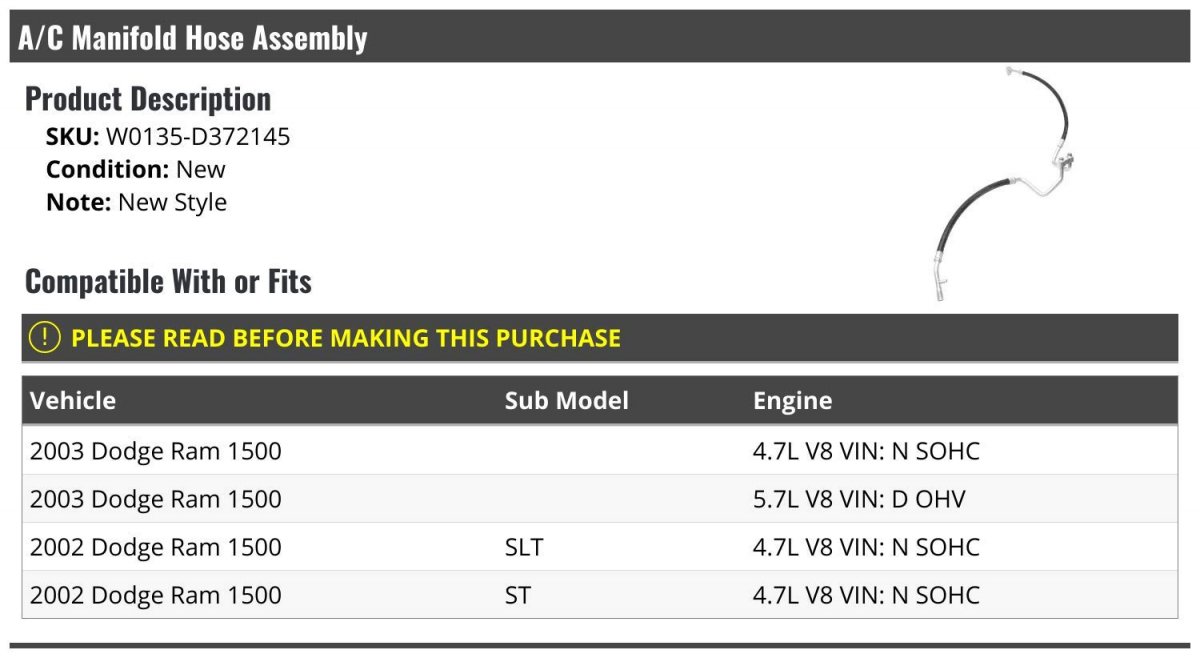
Task: Click the Note: New Style text
Action: (x=136, y=202)
